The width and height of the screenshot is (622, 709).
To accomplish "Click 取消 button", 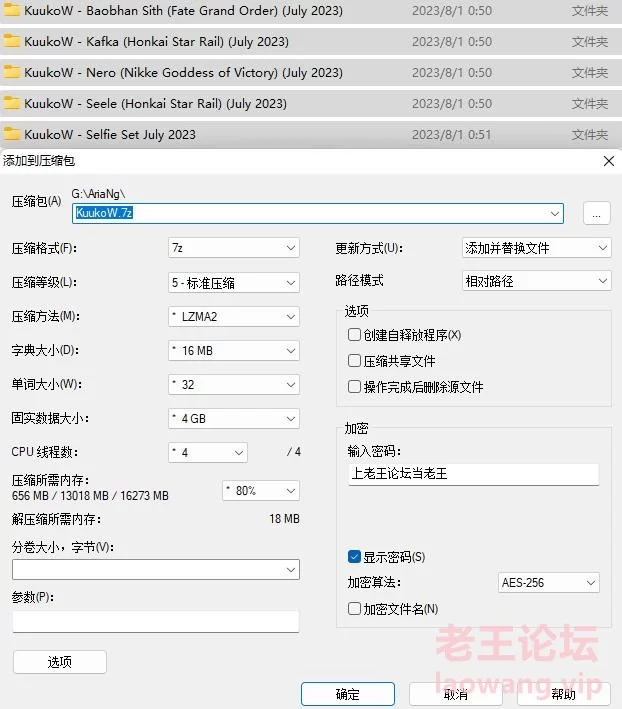I will pos(455,694).
